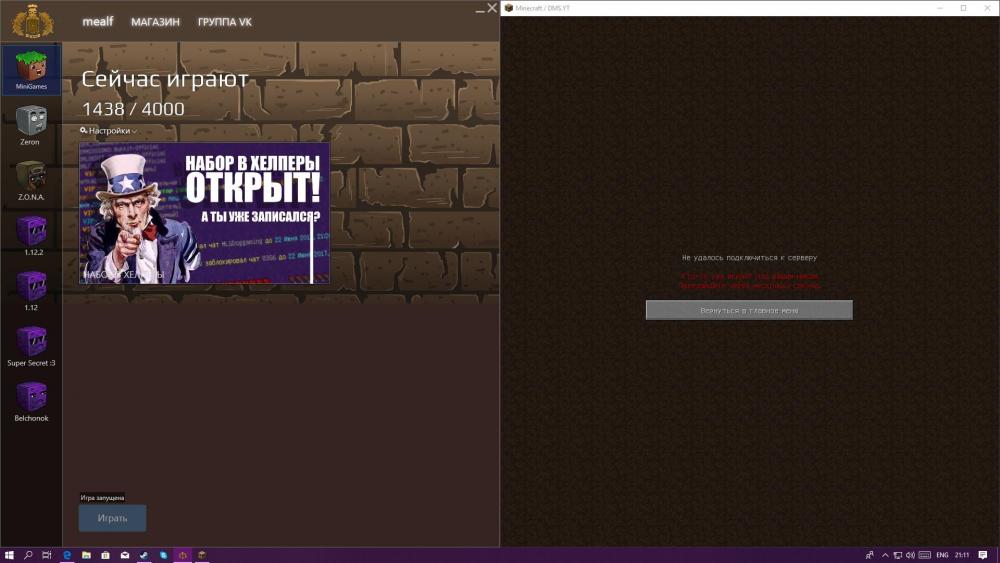Click the launcher logo emblem
The image size is (1000, 563).
(31, 21)
